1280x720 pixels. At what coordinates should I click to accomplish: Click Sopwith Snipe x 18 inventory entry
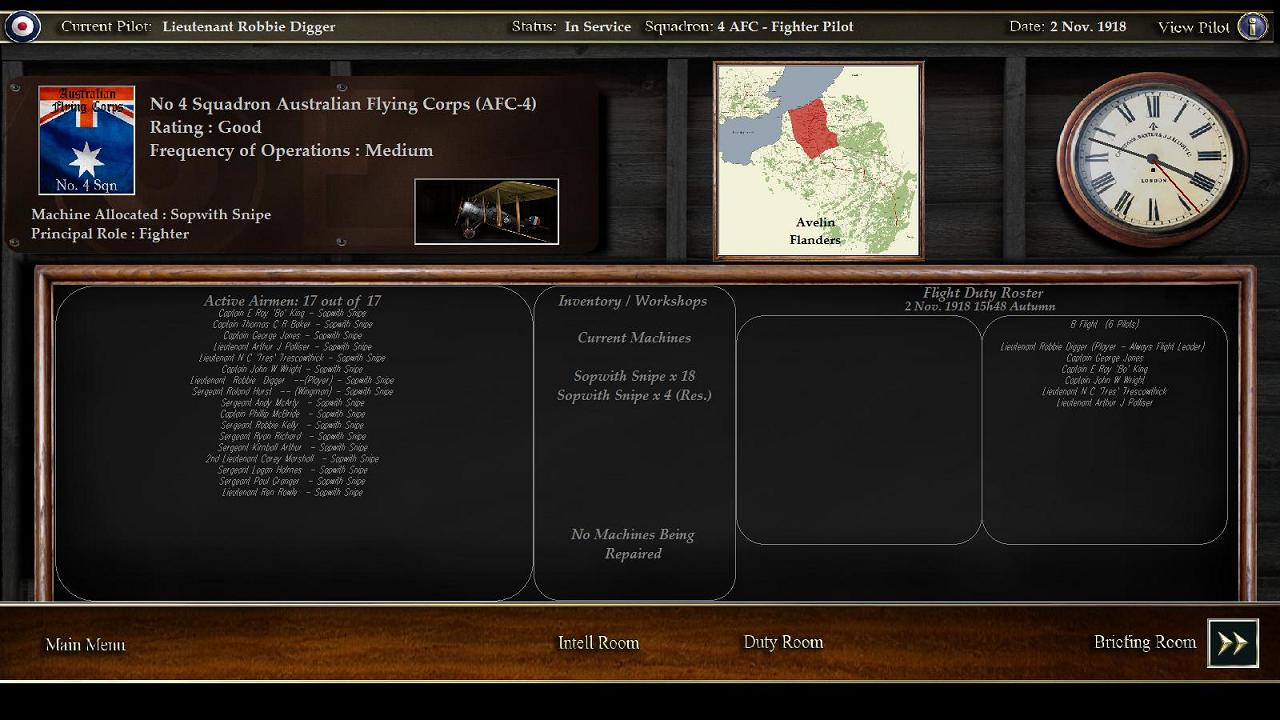634,376
